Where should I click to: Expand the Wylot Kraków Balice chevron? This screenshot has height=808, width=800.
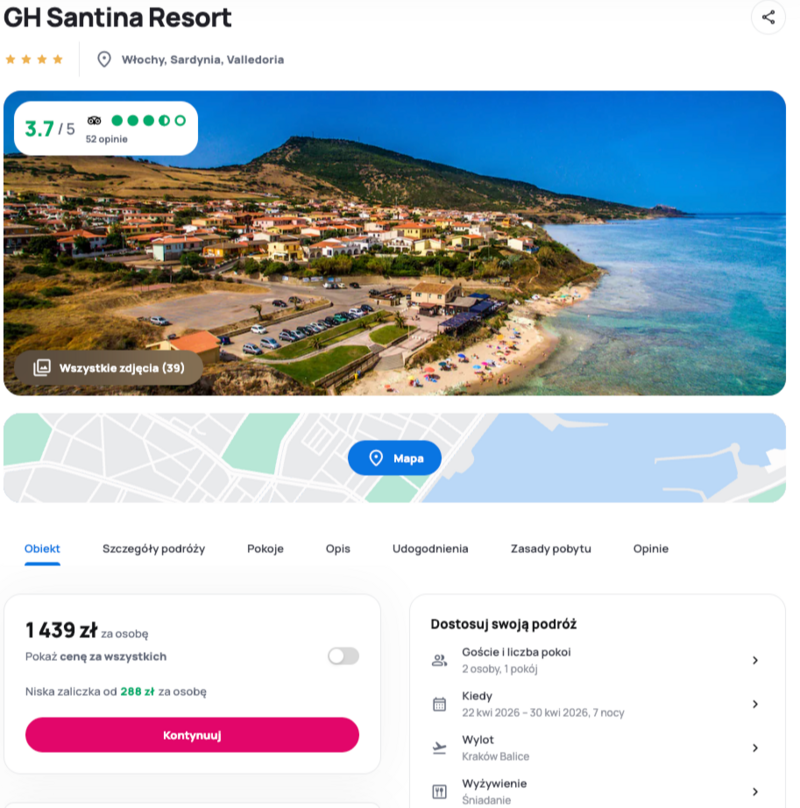(755, 748)
